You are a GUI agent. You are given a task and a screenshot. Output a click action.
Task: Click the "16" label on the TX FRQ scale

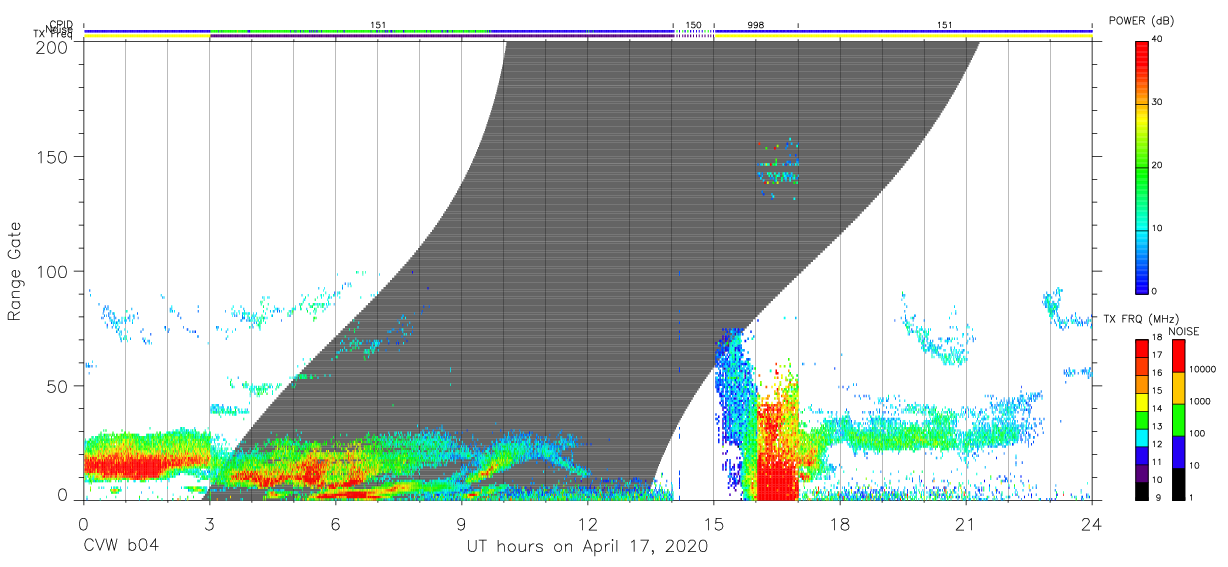point(1159,373)
